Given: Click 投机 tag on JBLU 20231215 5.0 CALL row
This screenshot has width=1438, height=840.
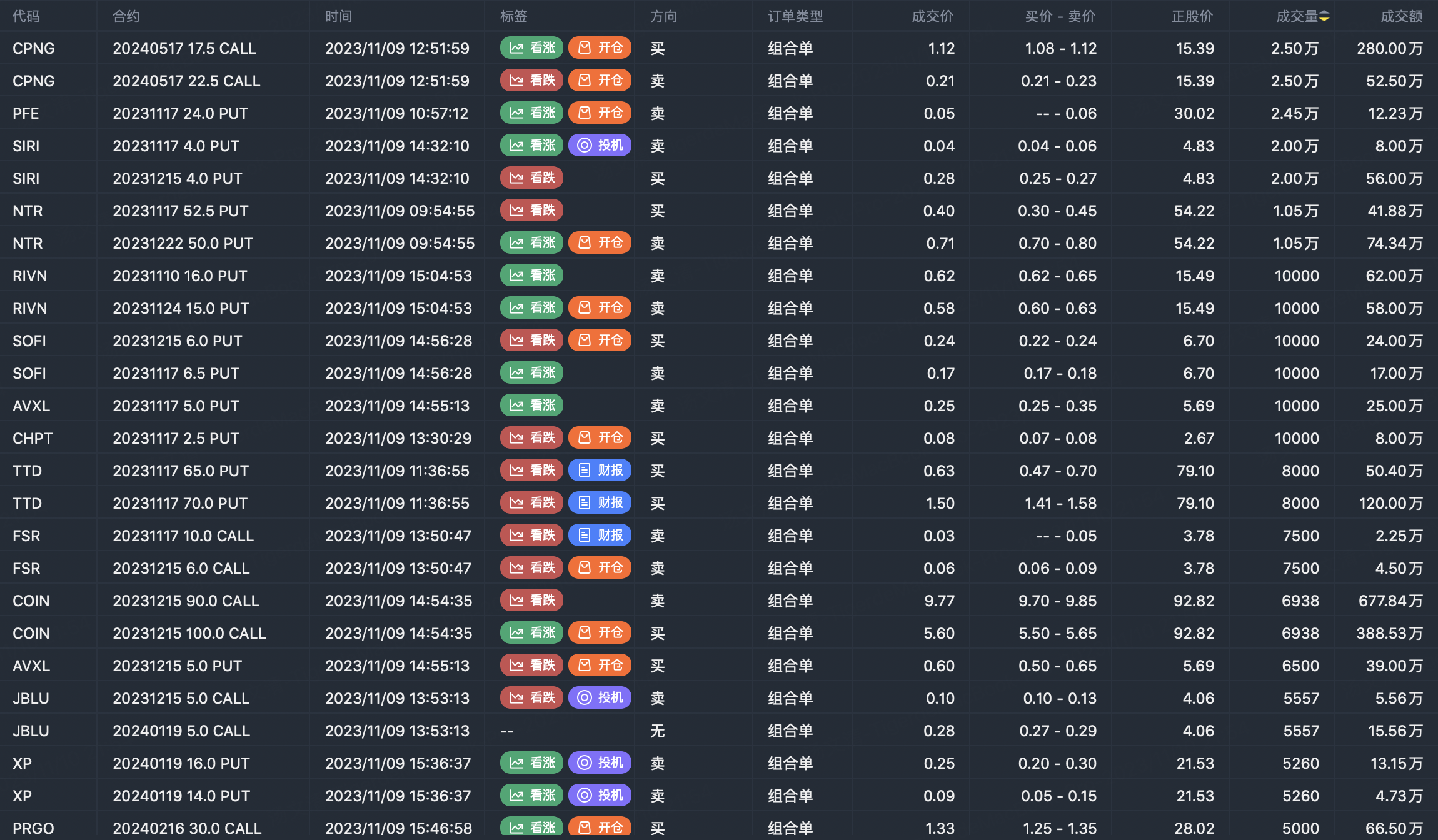Looking at the screenshot, I should [x=600, y=698].
